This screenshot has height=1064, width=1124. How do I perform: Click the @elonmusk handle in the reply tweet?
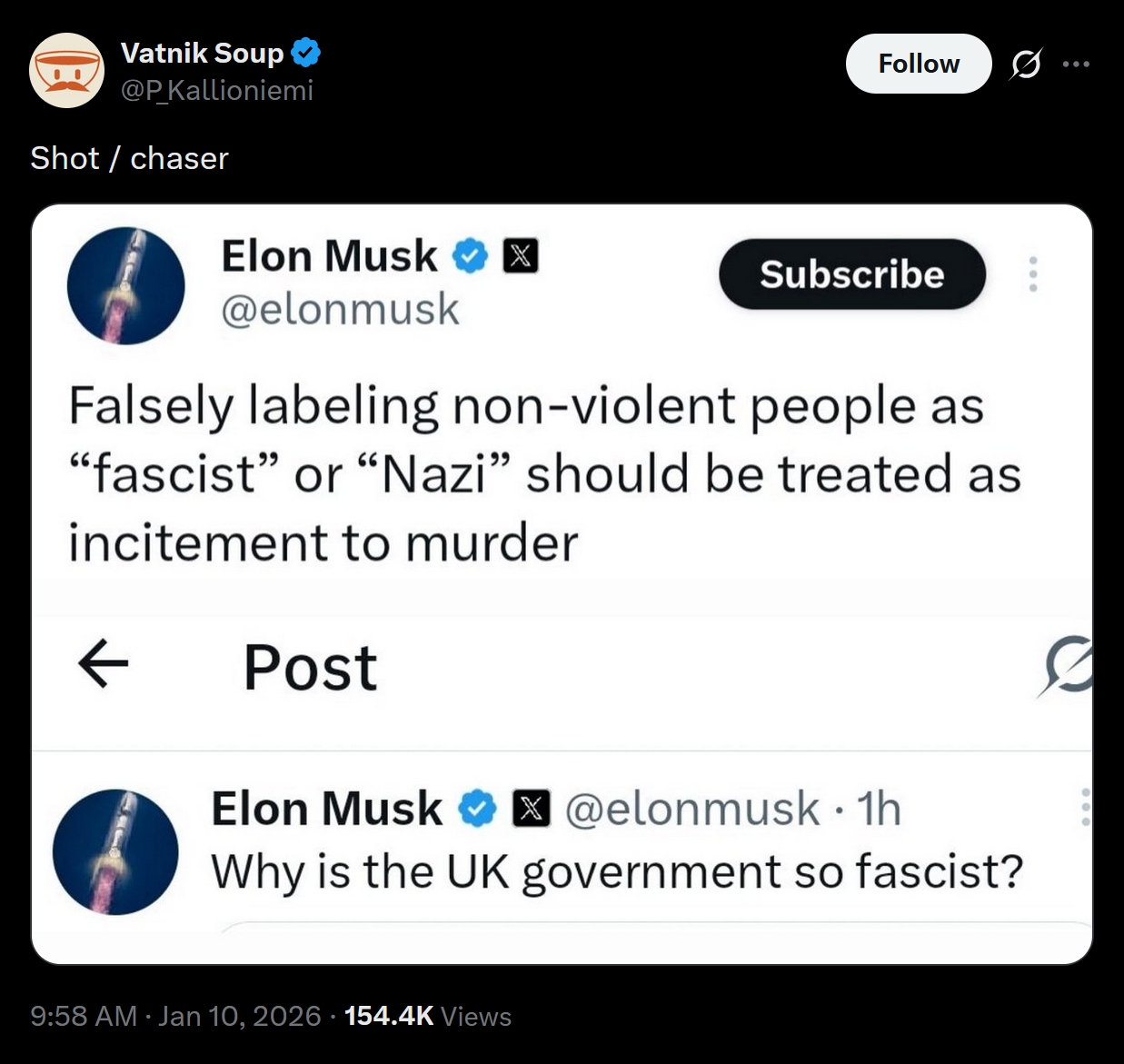pos(691,808)
